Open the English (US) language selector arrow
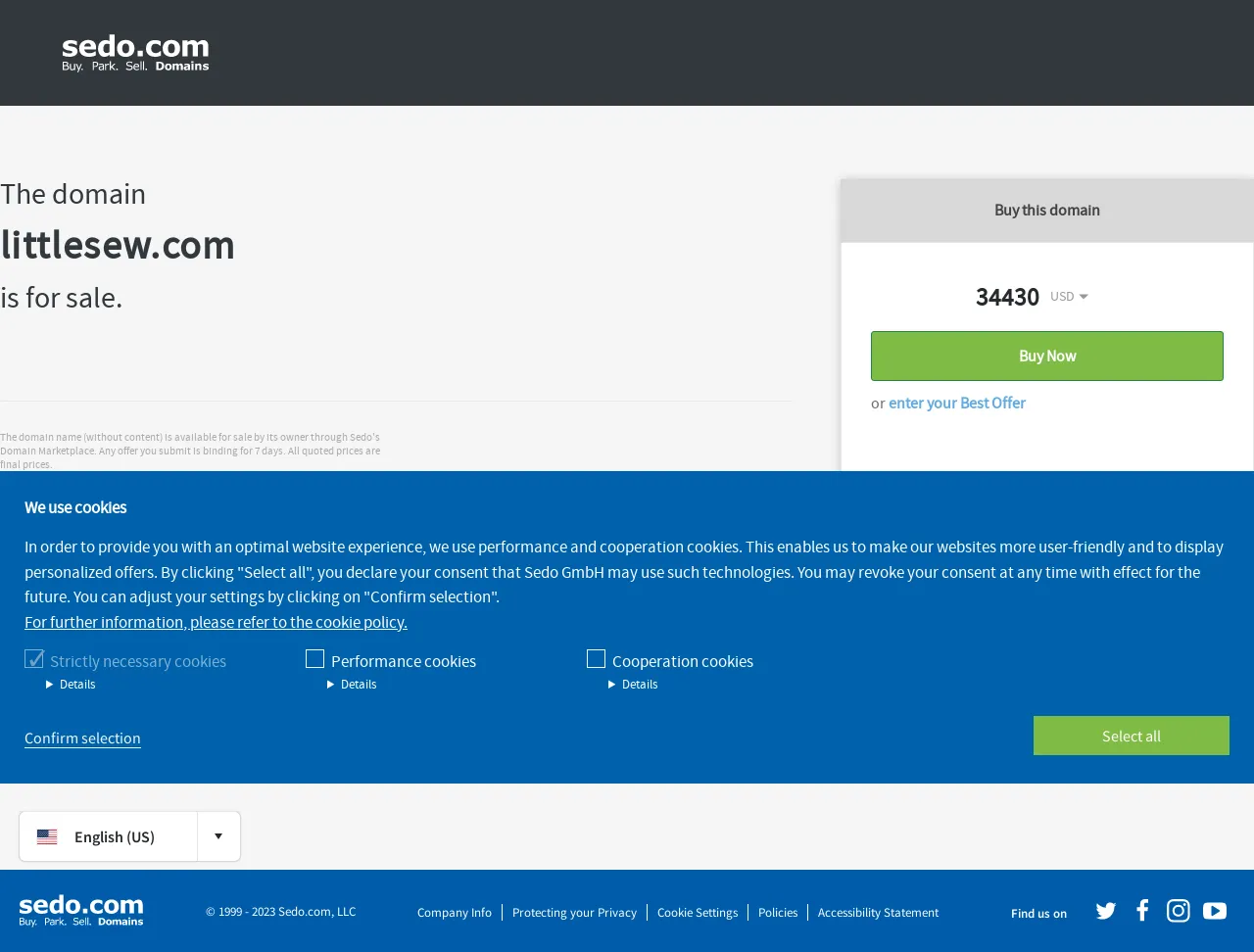This screenshot has width=1254, height=952. pos(218,836)
